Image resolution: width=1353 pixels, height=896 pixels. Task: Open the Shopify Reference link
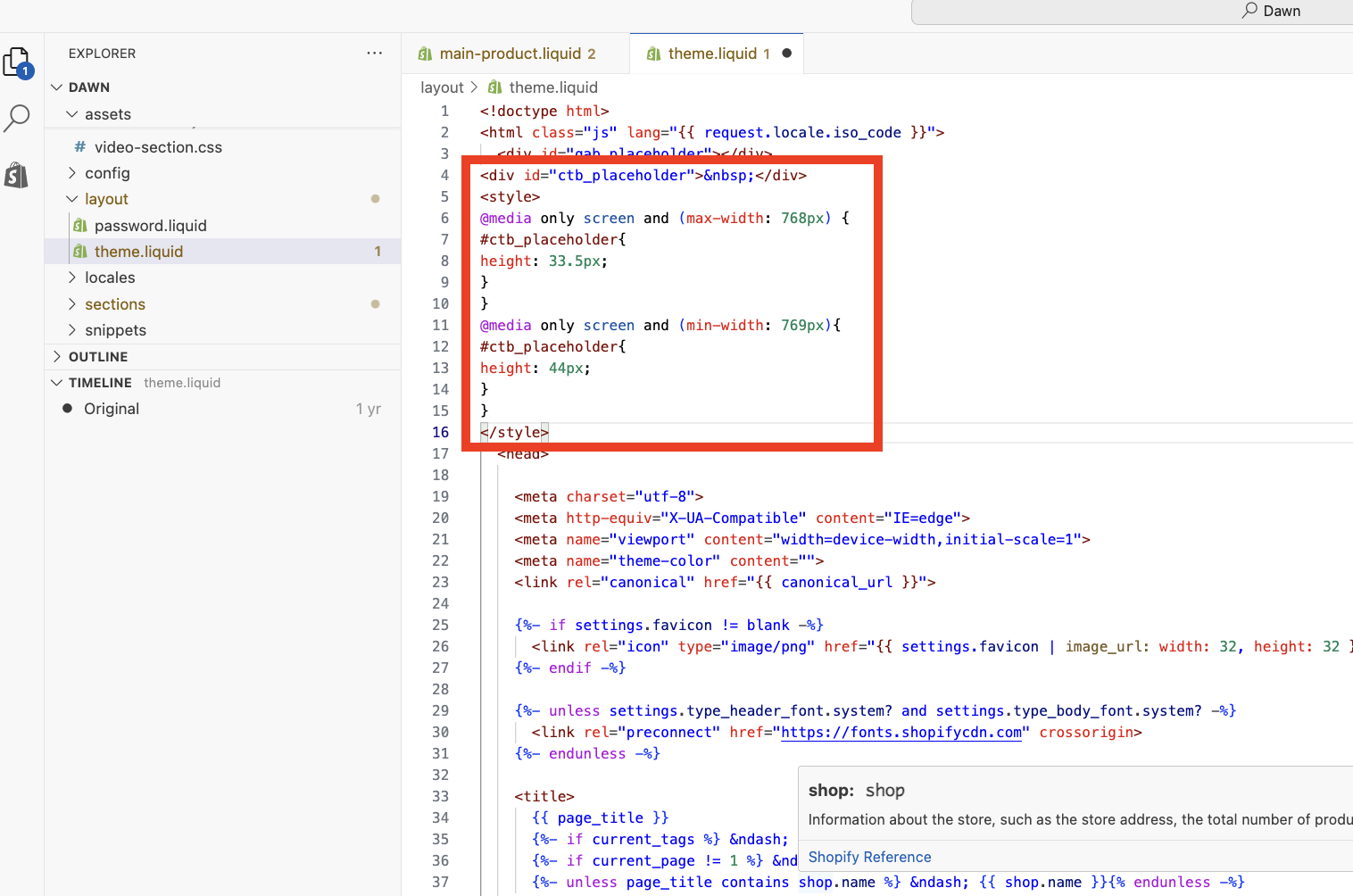(x=869, y=857)
